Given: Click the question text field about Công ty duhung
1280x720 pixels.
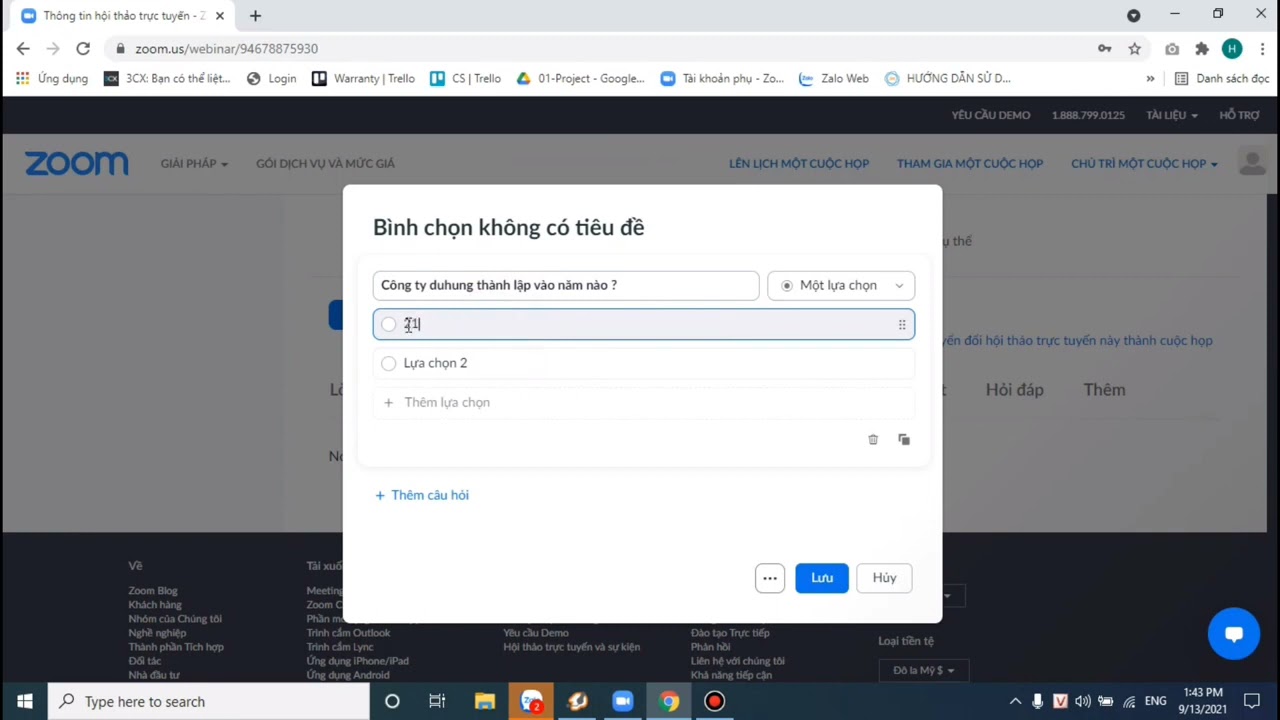Looking at the screenshot, I should (566, 285).
